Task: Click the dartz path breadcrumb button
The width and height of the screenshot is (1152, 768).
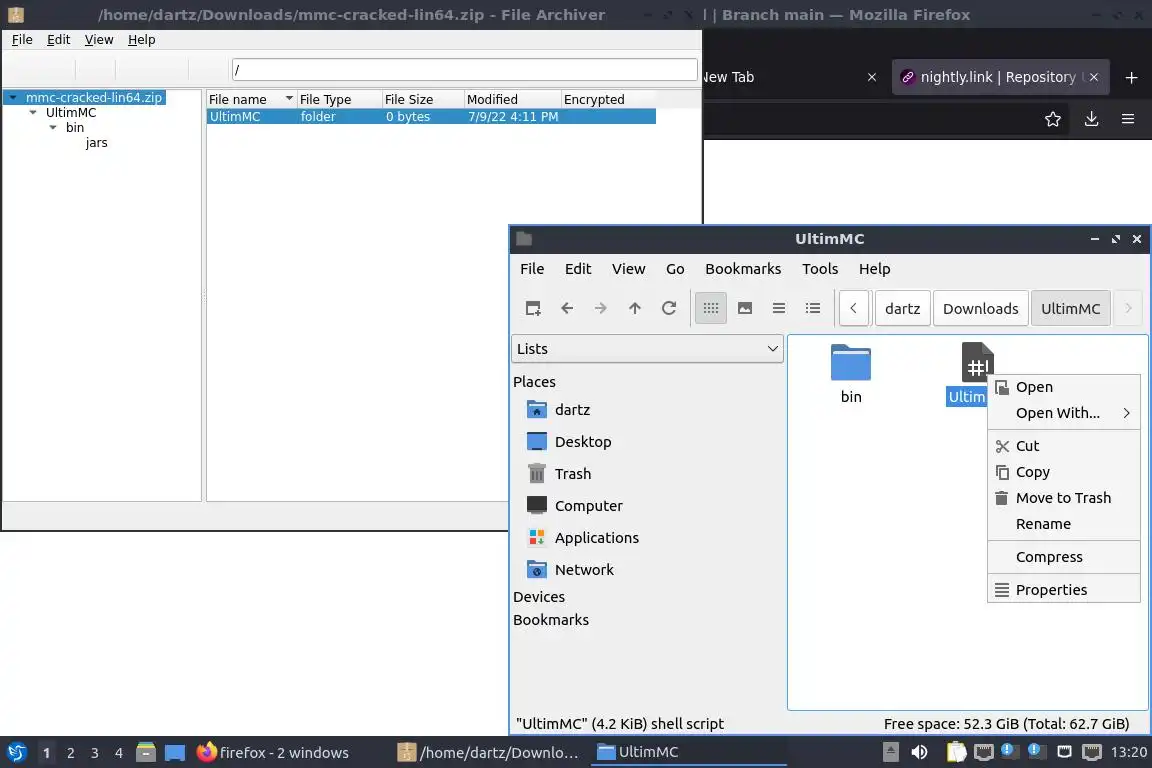Action: 902,309
